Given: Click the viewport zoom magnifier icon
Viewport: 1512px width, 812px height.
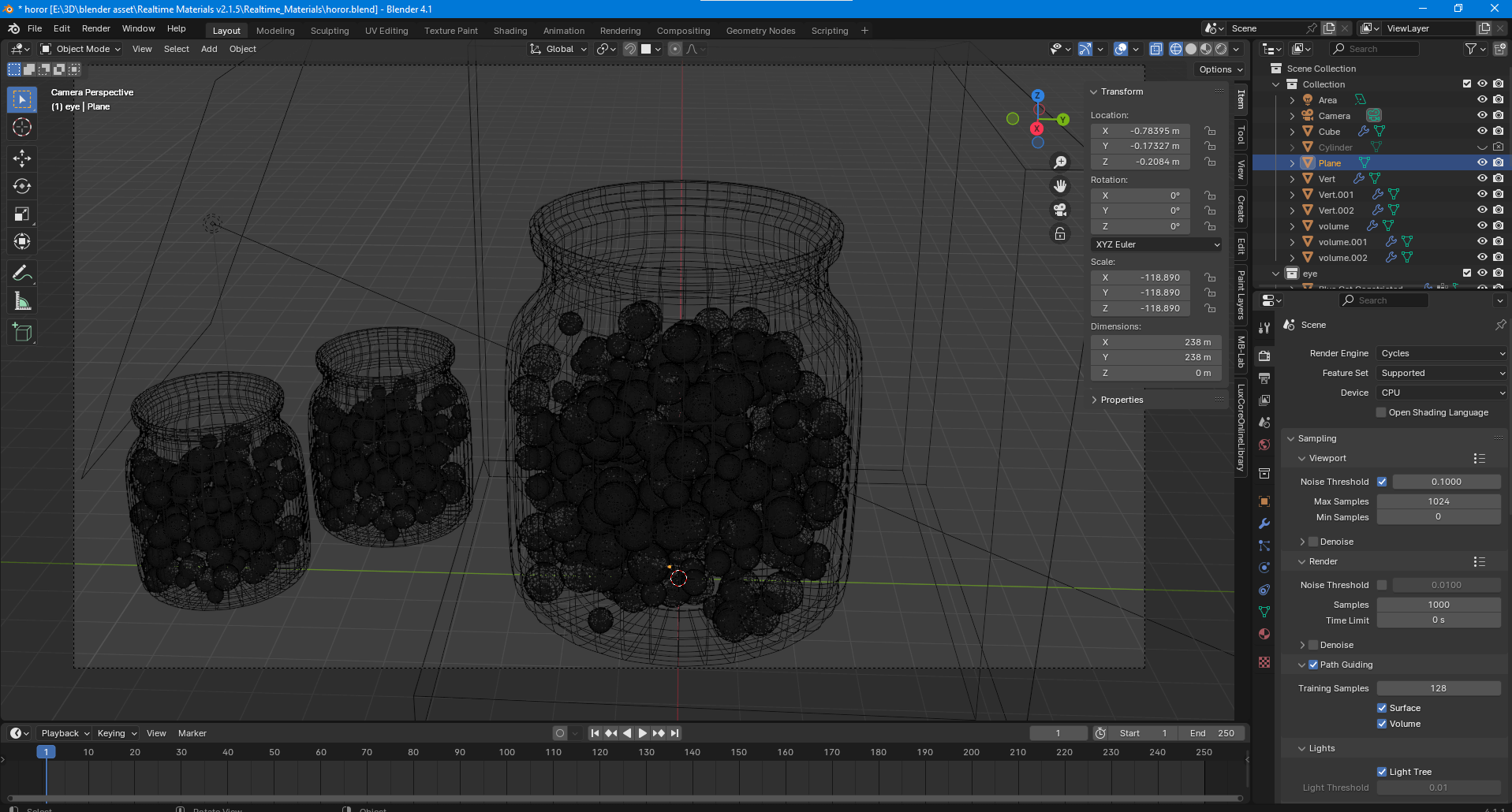Looking at the screenshot, I should click(1060, 162).
